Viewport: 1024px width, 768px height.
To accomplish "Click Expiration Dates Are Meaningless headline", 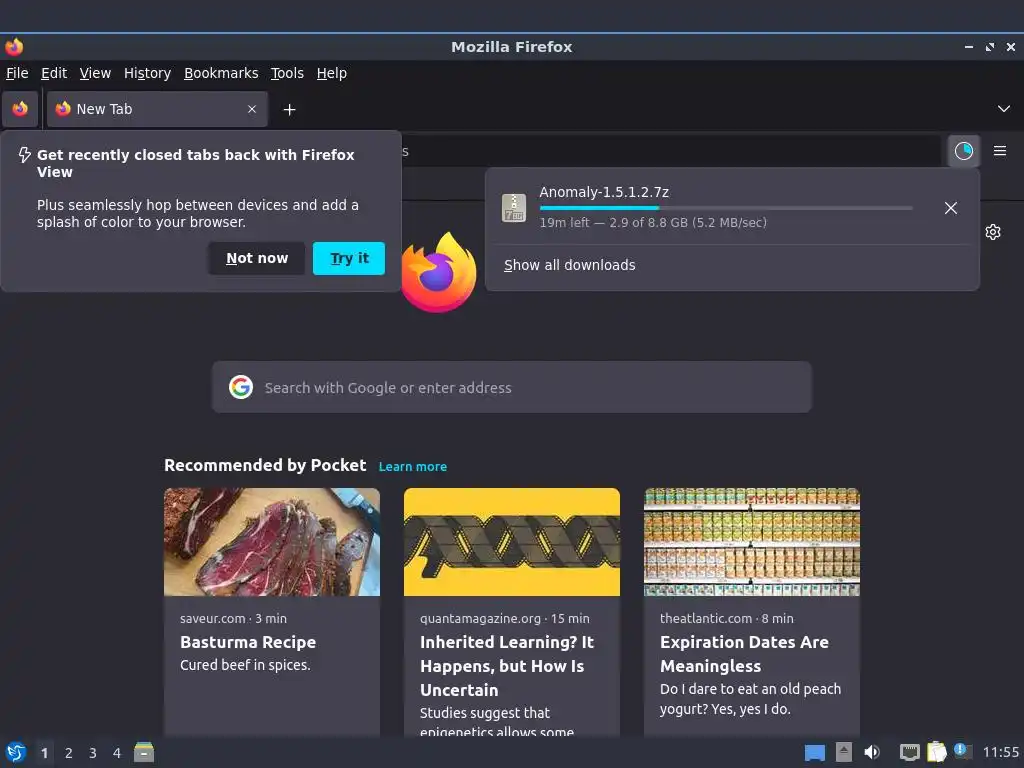I will [744, 654].
